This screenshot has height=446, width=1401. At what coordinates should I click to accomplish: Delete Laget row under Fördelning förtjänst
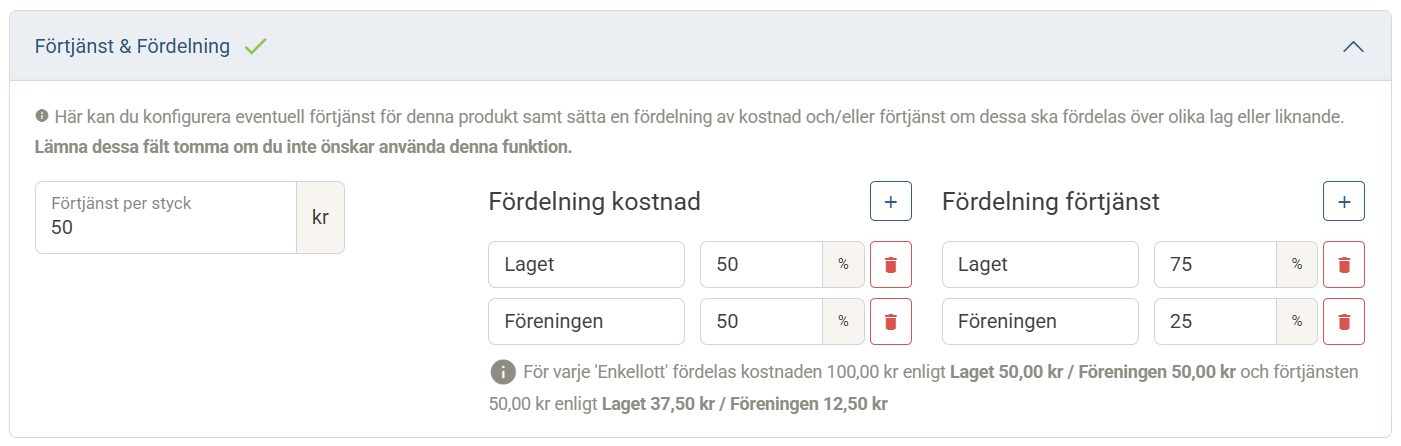pos(1344,265)
